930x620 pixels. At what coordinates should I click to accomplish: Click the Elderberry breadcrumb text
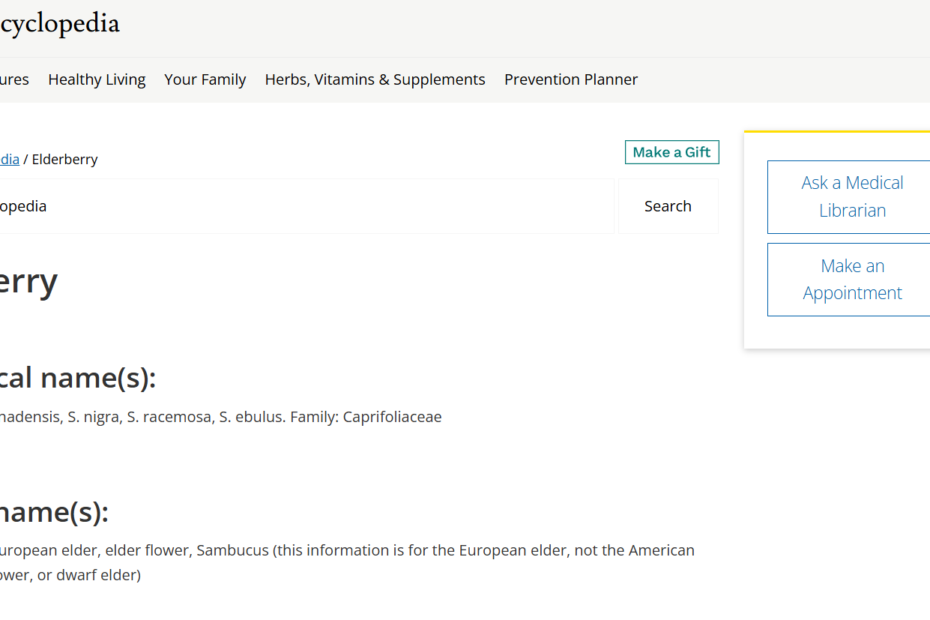pos(65,159)
